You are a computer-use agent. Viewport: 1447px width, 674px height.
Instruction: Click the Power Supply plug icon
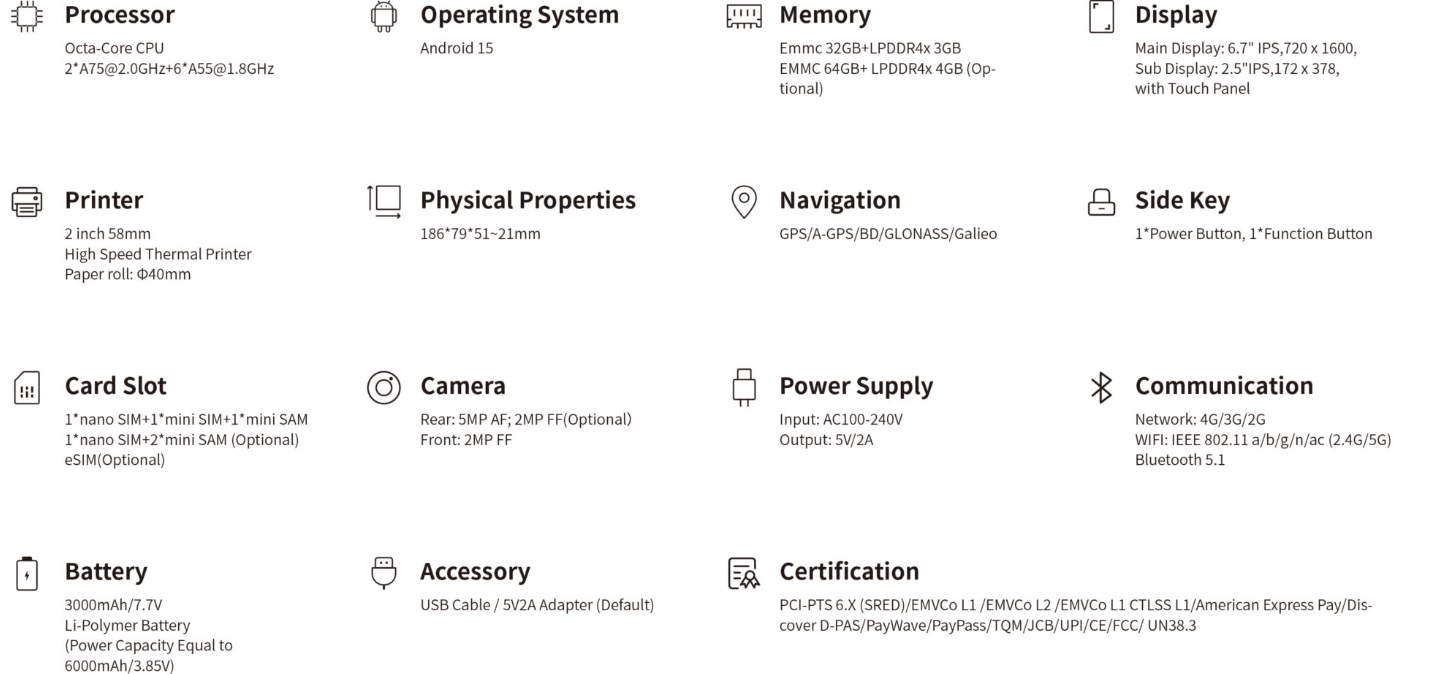click(x=743, y=387)
